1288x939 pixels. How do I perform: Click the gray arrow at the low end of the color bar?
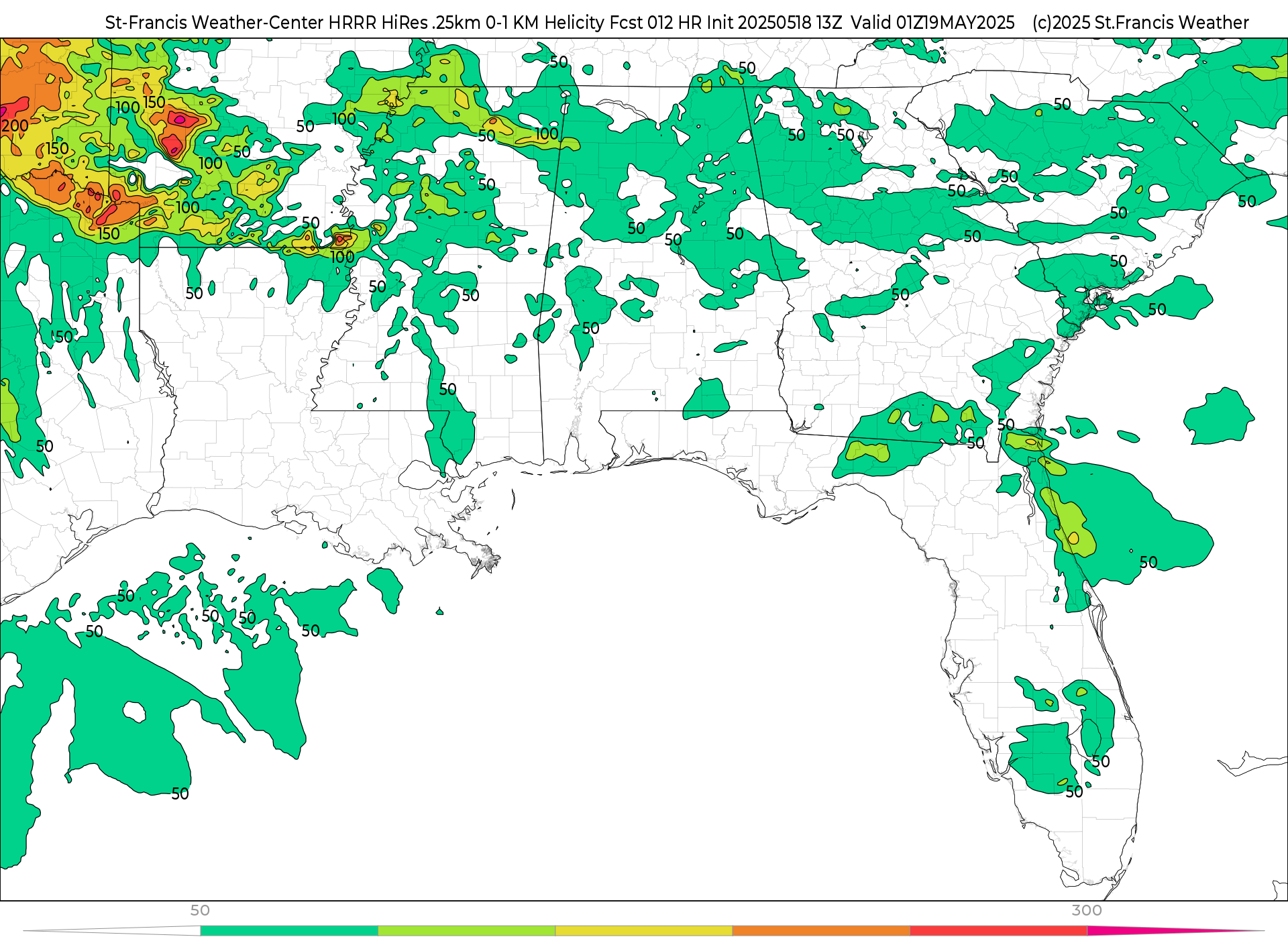tap(112, 930)
